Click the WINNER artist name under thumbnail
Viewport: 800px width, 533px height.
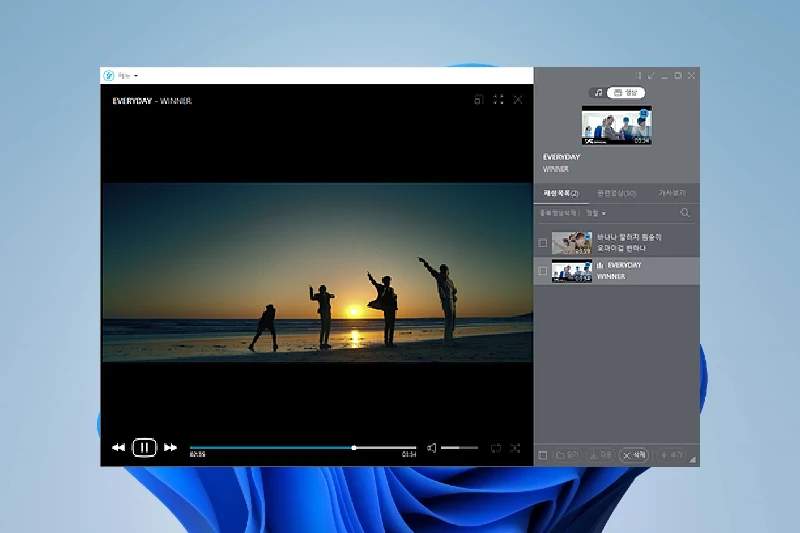coord(556,169)
